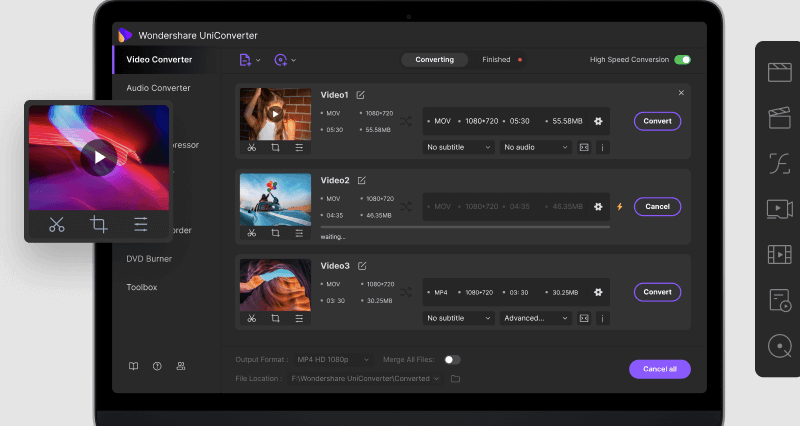Open Output Format MP4 HD 1080p dropdown
800x426 pixels.
click(333, 360)
